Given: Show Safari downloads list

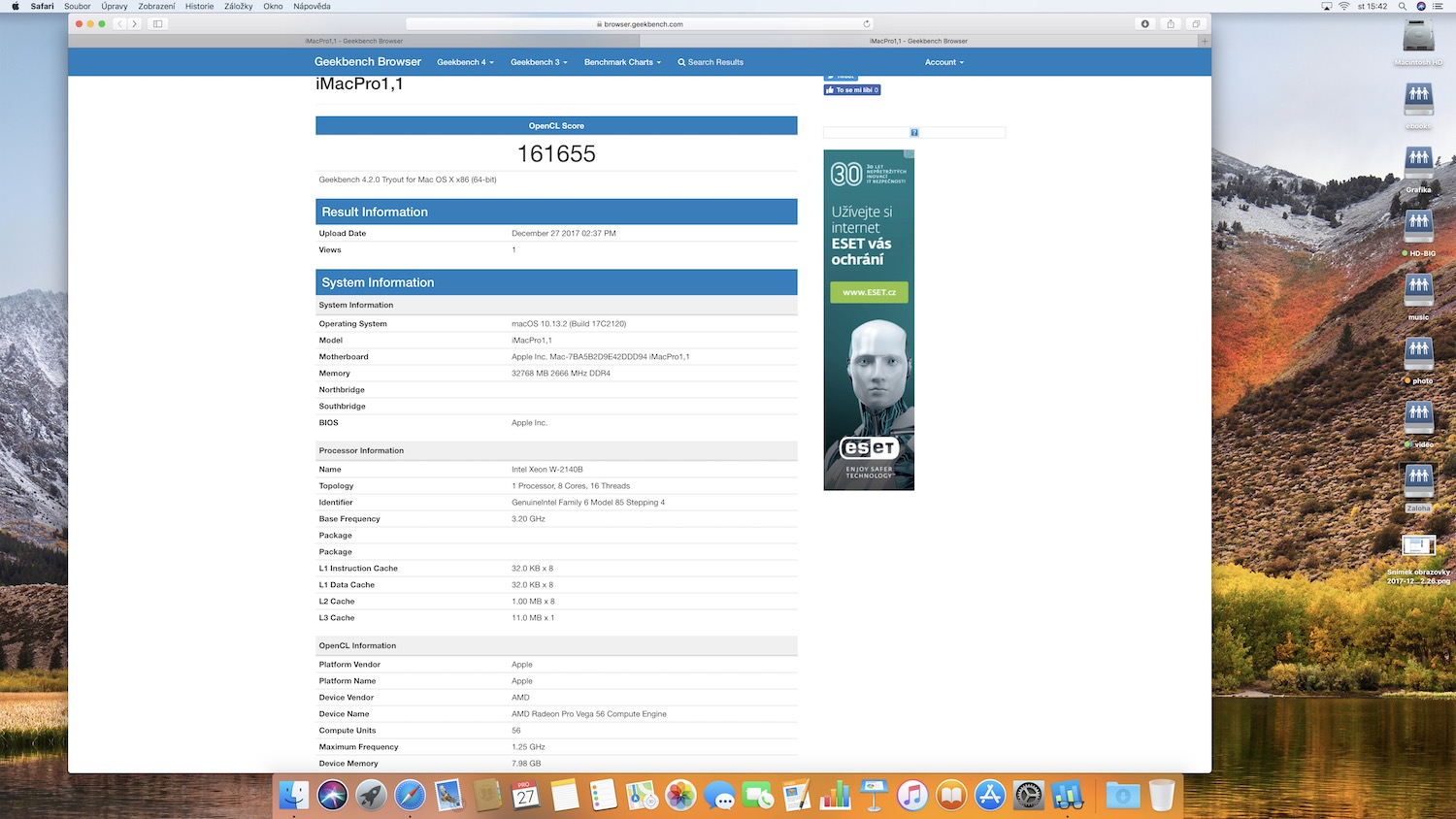Looking at the screenshot, I should [x=1145, y=23].
